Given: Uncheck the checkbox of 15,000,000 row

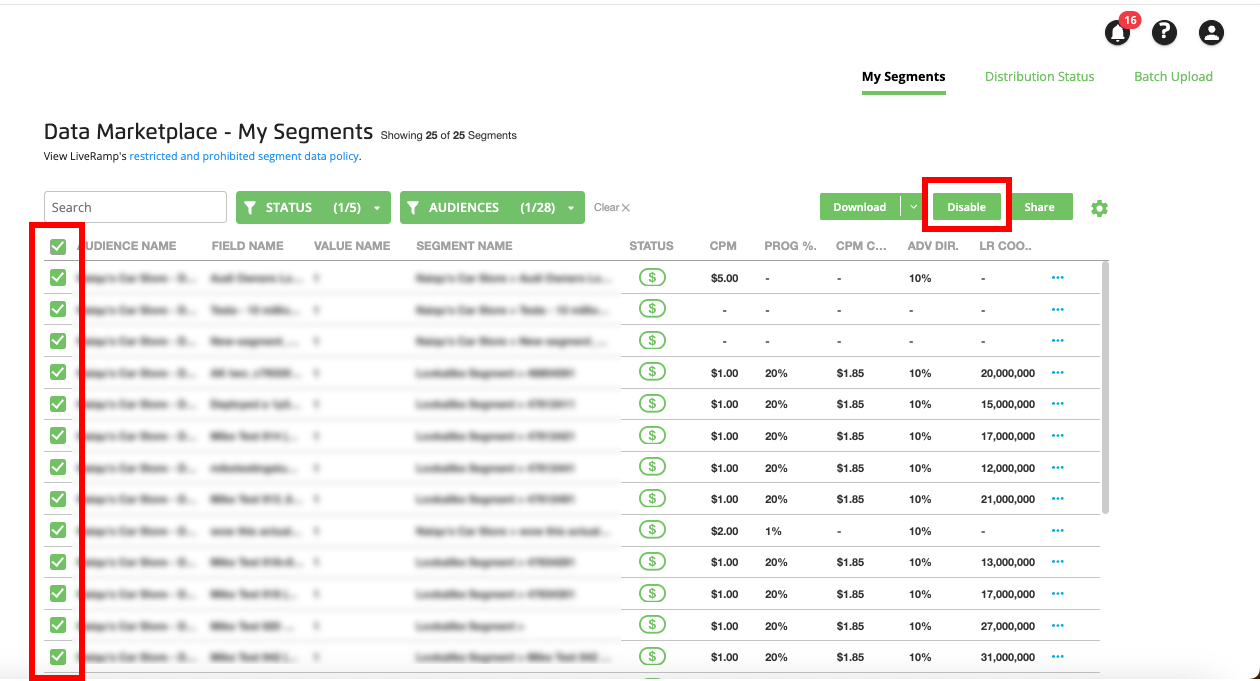Looking at the screenshot, I should coord(58,404).
